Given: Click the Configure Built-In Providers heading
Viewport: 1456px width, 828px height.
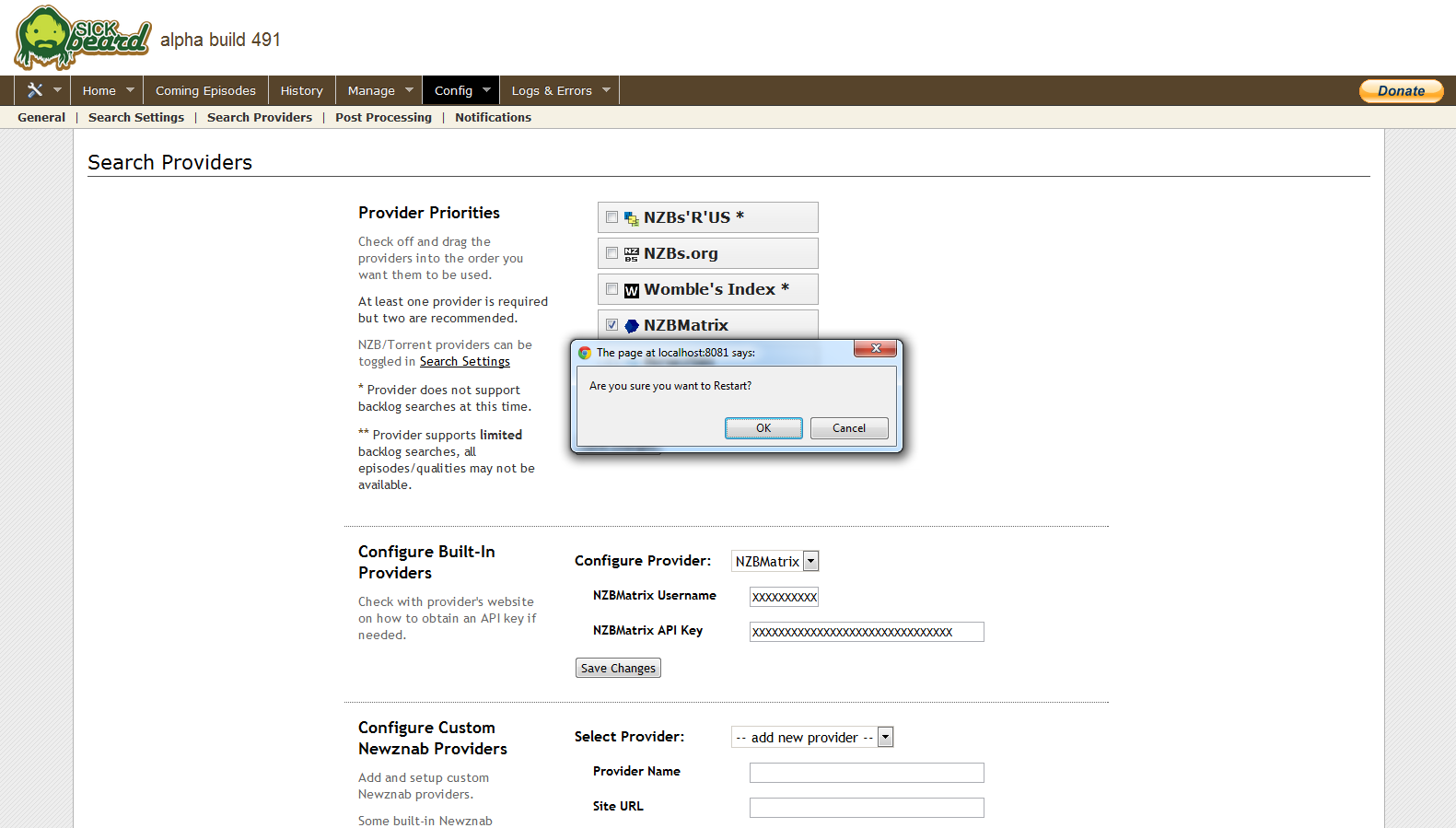Looking at the screenshot, I should point(426,562).
